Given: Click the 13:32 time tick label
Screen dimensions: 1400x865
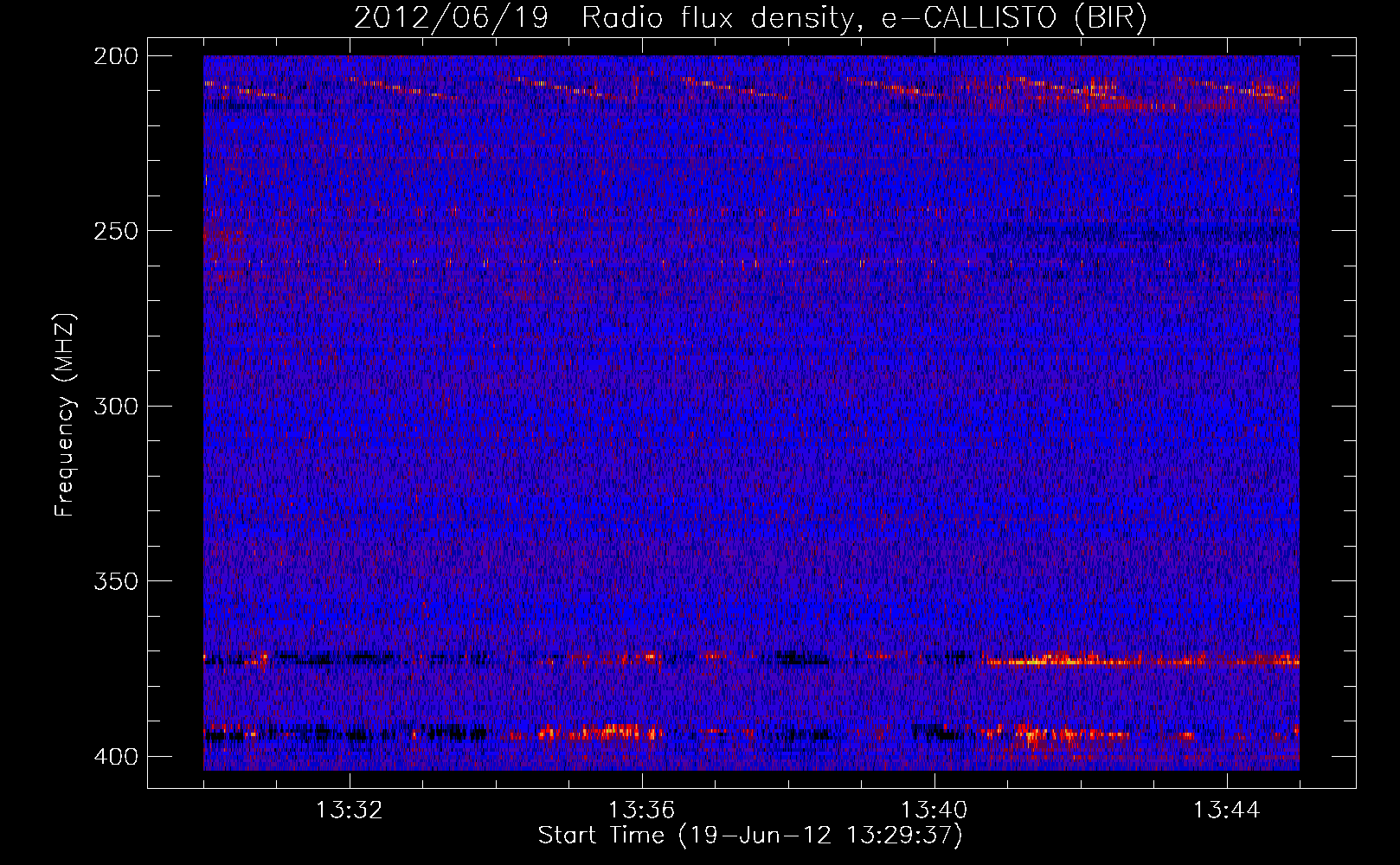Looking at the screenshot, I should coord(349,811).
